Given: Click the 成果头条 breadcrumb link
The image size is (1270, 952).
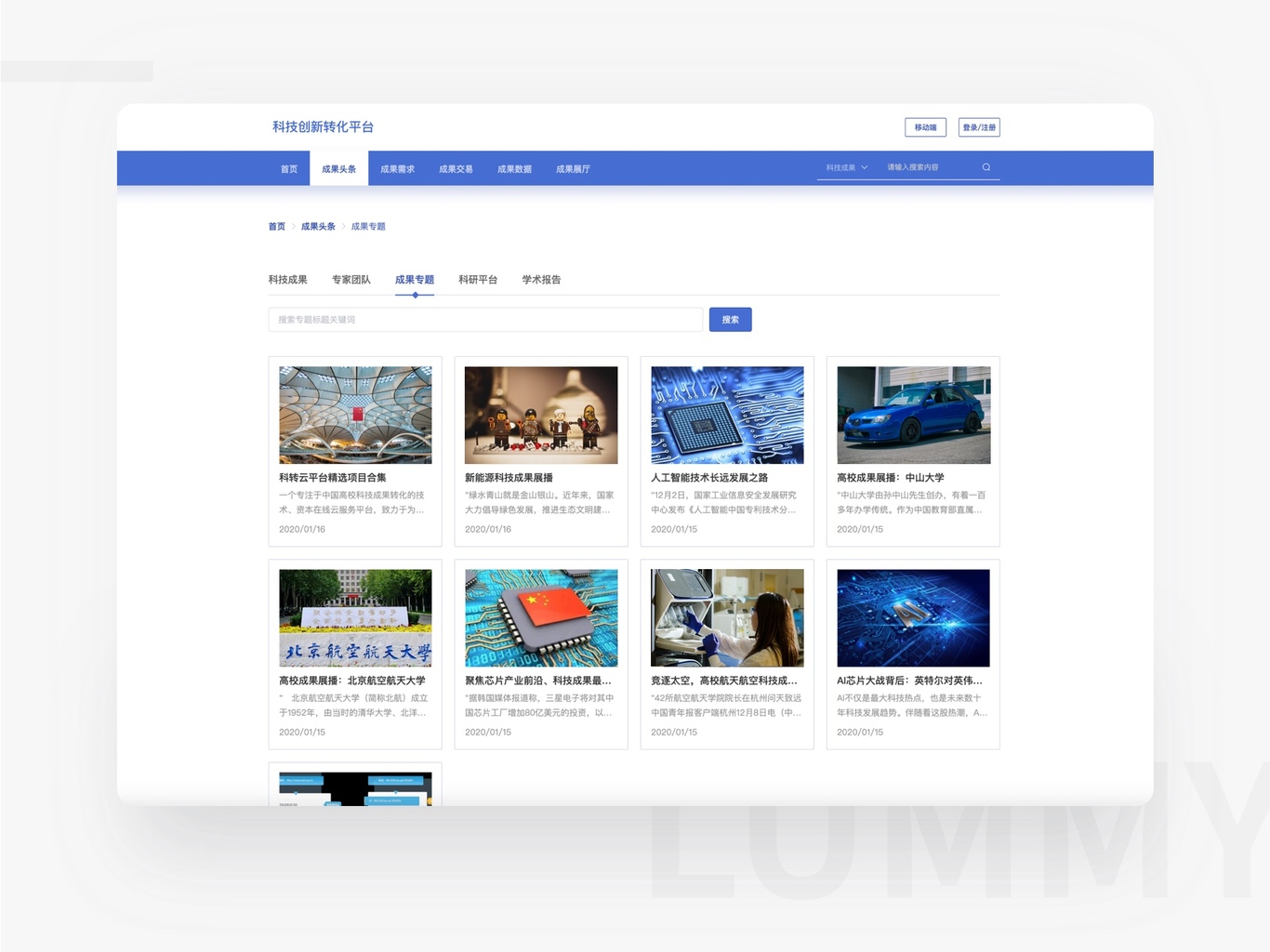Looking at the screenshot, I should (x=318, y=227).
